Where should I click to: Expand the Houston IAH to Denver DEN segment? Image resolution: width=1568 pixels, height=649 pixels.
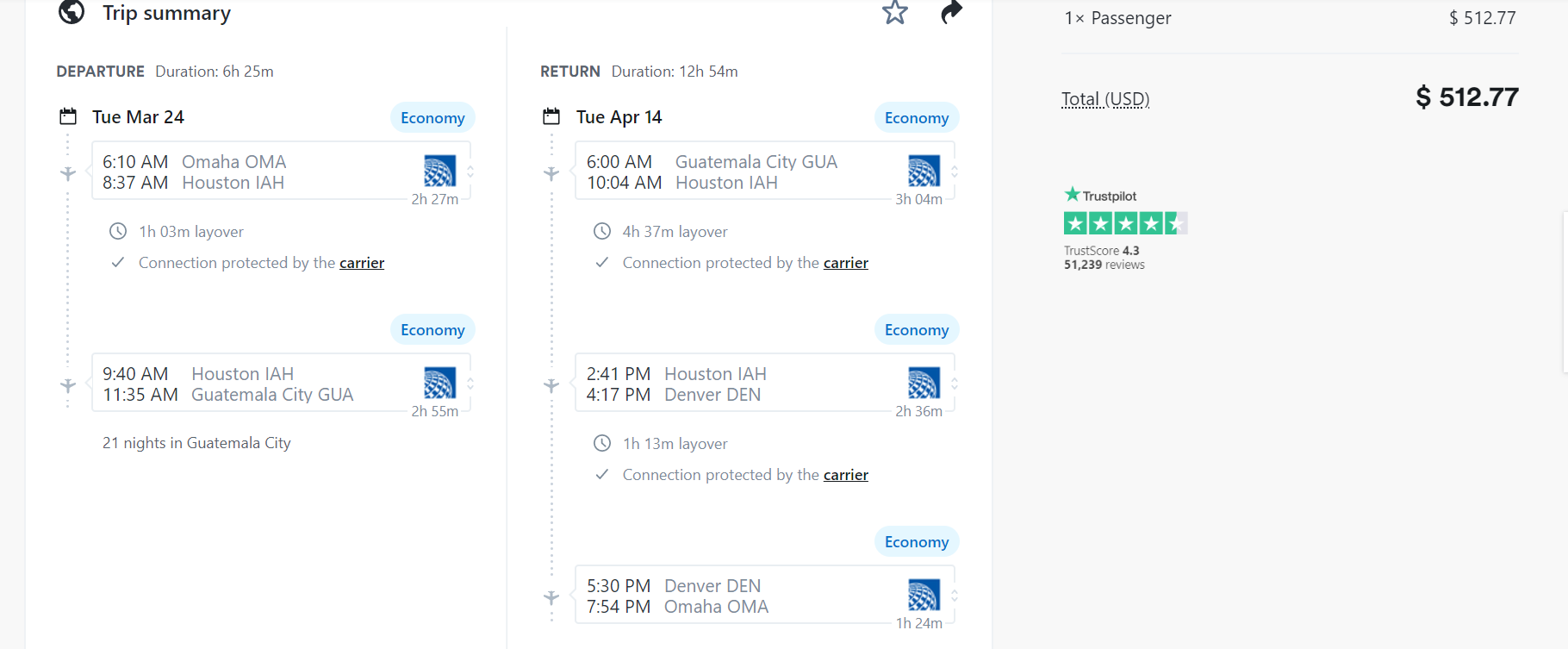[x=955, y=384]
